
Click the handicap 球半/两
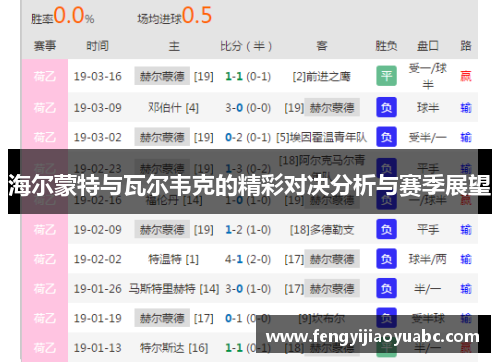pos(428,259)
